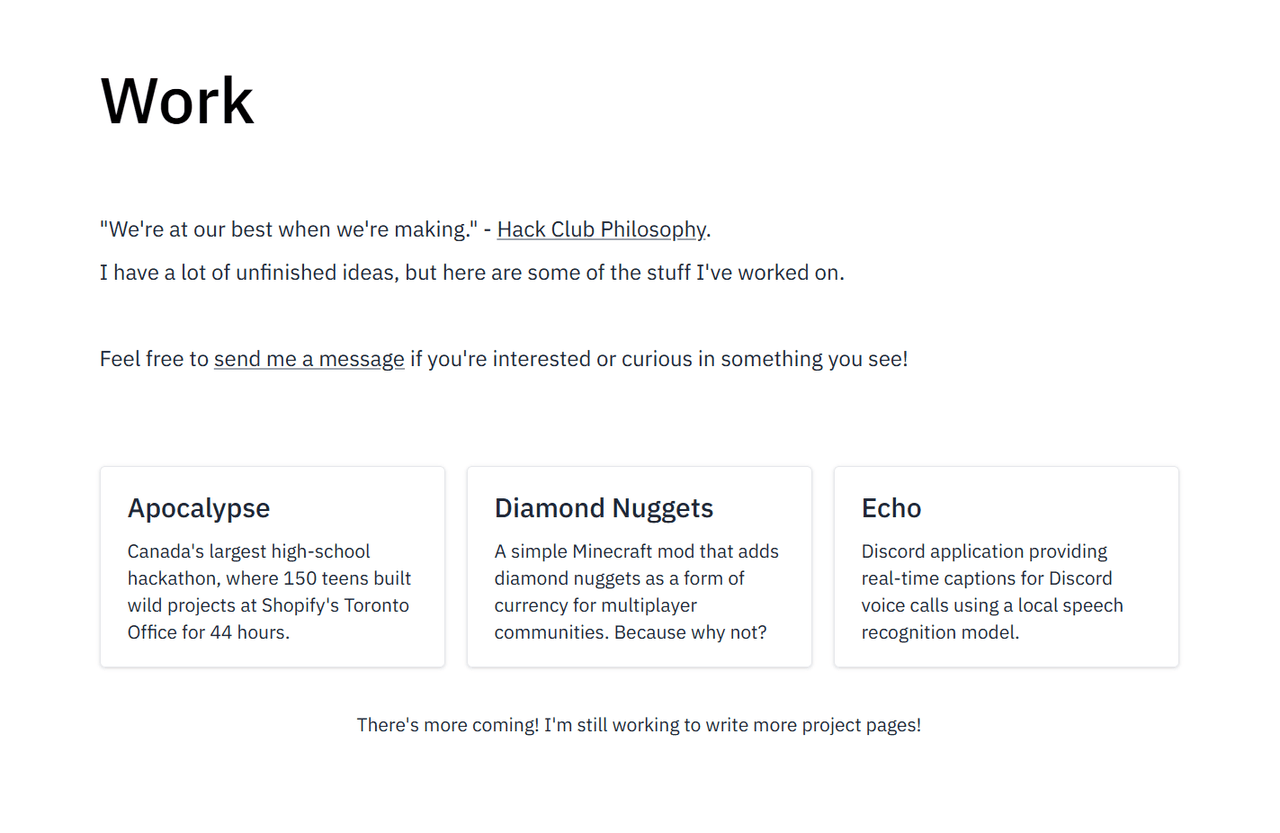
Task: Click the "Office for 44 hours." line
Action: [208, 632]
